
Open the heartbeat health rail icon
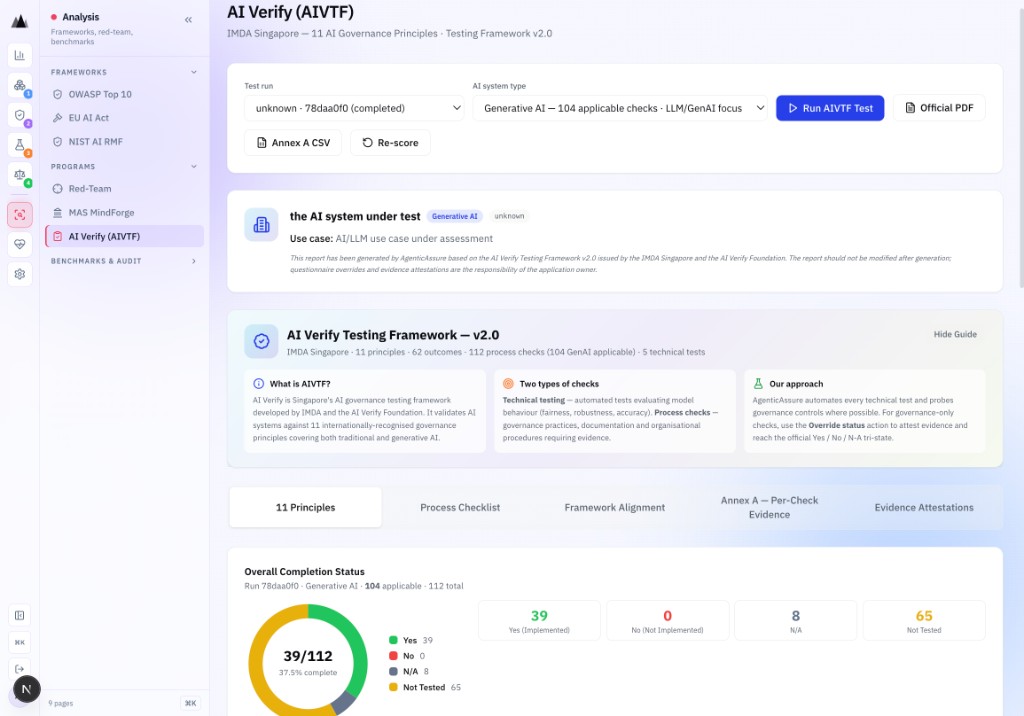tap(20, 244)
